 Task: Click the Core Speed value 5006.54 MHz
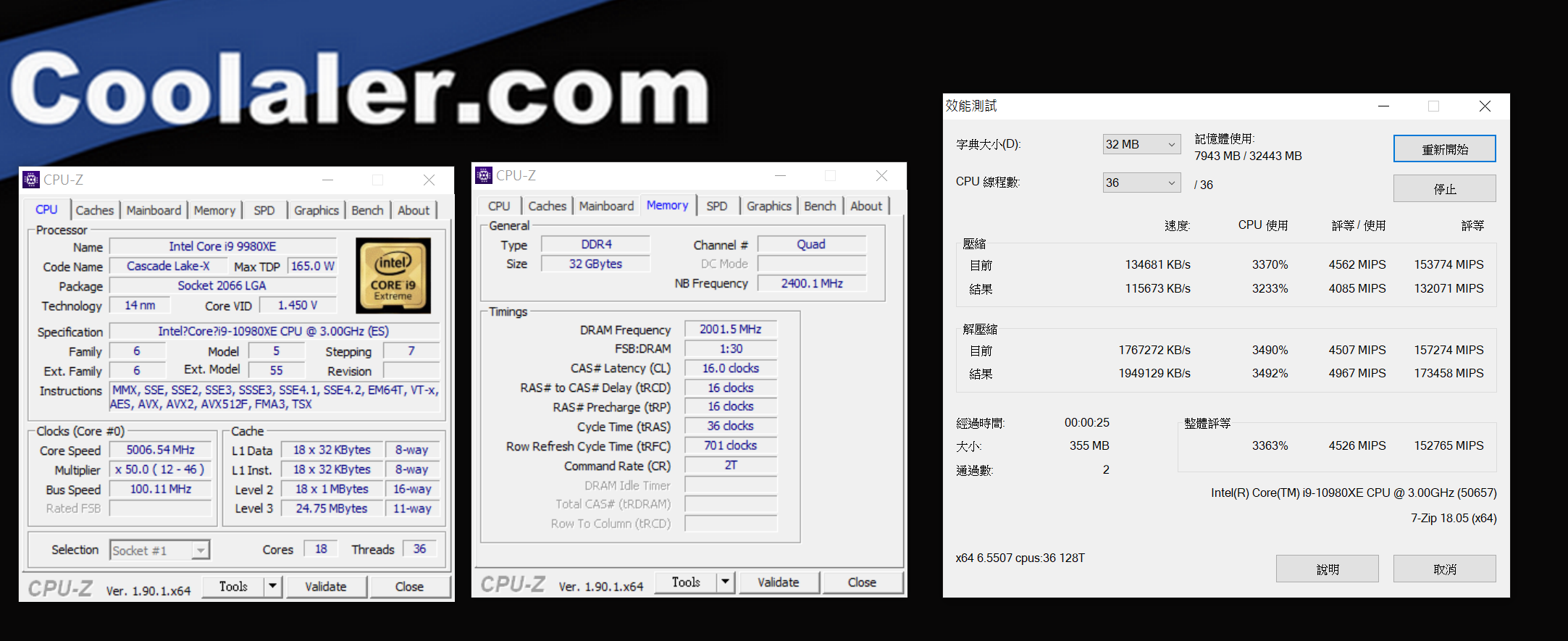click(161, 450)
